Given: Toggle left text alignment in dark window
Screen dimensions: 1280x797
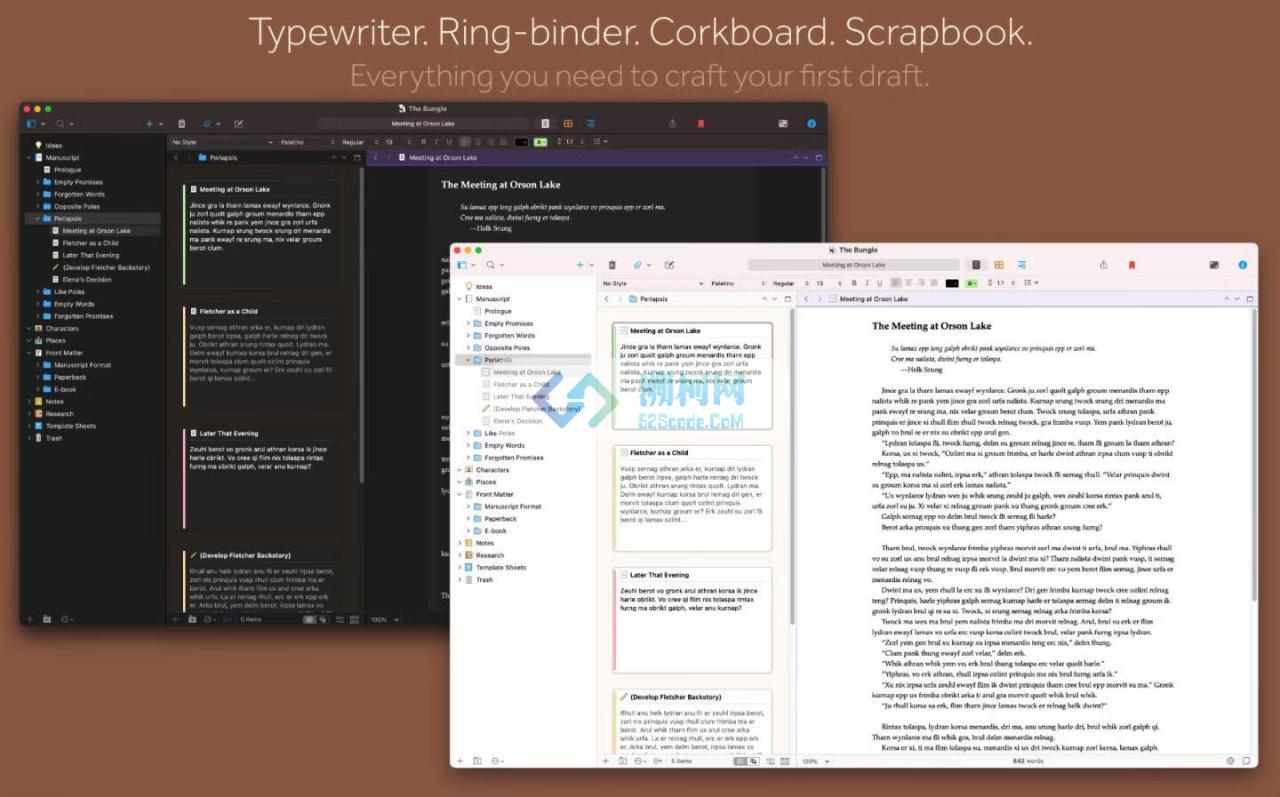Looking at the screenshot, I should [x=466, y=142].
